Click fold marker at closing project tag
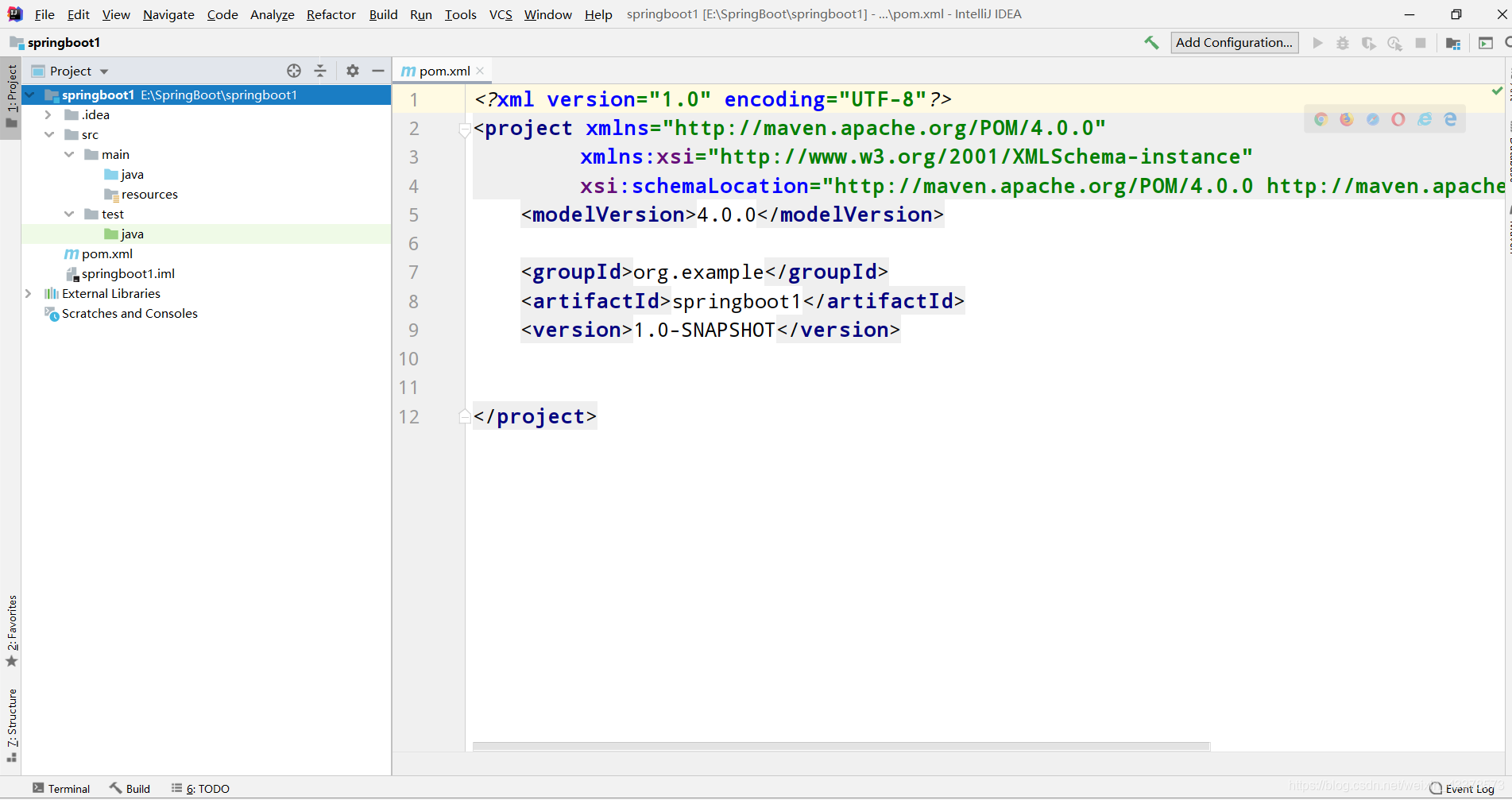This screenshot has width=1512, height=800. 465,416
